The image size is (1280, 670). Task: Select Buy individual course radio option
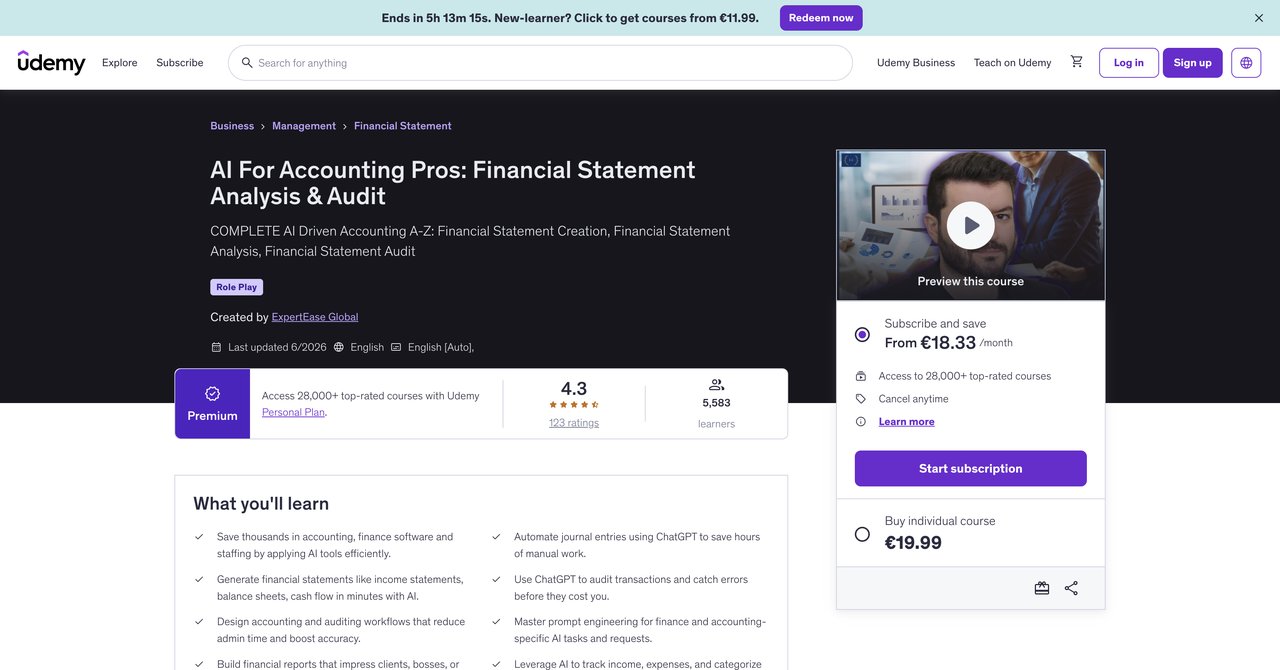click(x=862, y=534)
